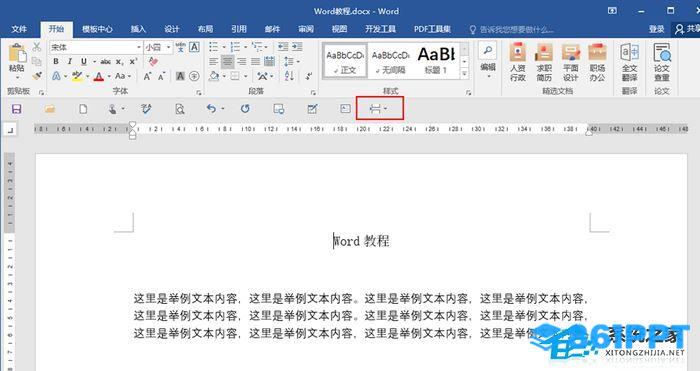Apply yellow text highlight color
Image resolution: width=700 pixels, height=371 pixels.
tap(77, 76)
